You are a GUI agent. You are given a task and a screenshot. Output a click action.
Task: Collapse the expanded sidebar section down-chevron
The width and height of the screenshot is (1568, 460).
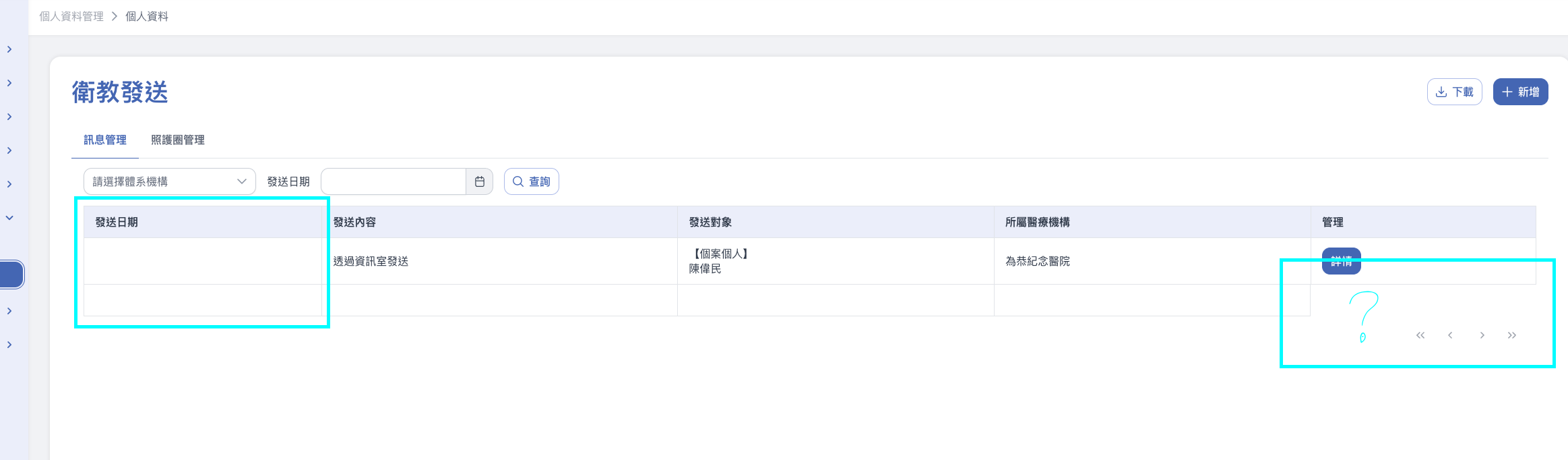(x=9, y=218)
